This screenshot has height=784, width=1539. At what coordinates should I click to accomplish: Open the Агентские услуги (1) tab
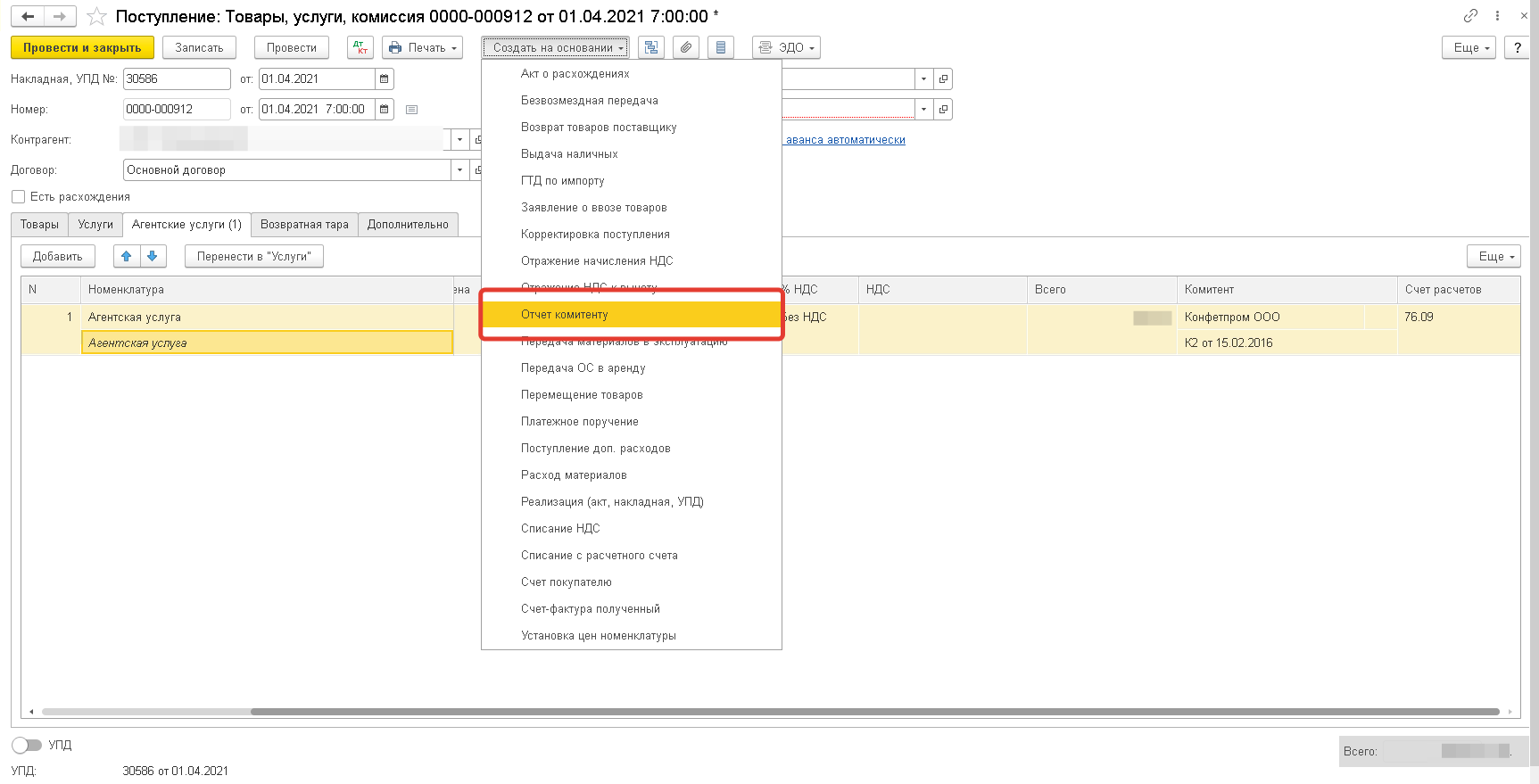click(x=186, y=225)
